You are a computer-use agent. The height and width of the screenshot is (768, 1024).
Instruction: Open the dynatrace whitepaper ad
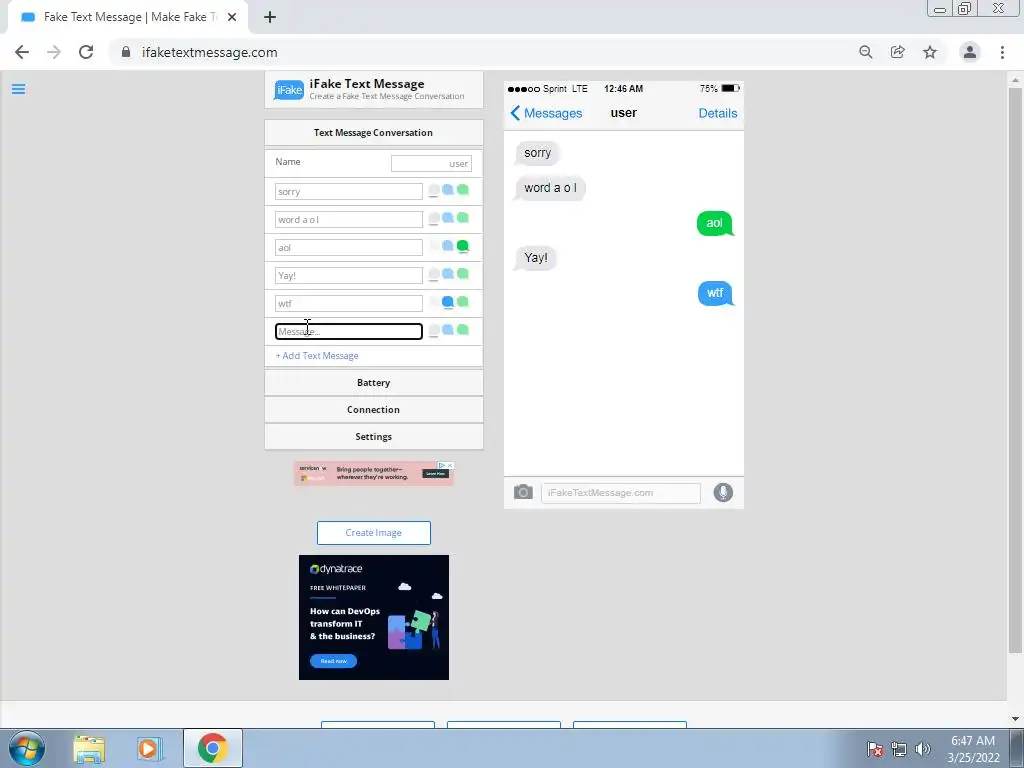click(x=374, y=617)
